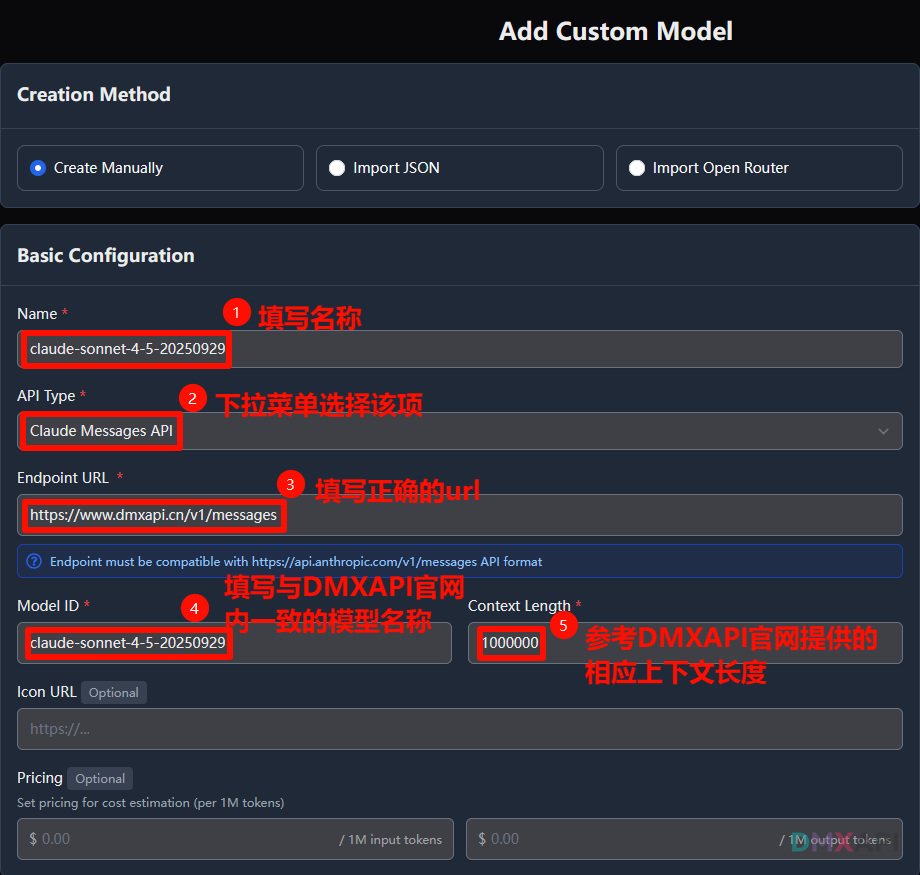This screenshot has width=920, height=875.
Task: Click the Icon URL input box
Action: pos(460,729)
